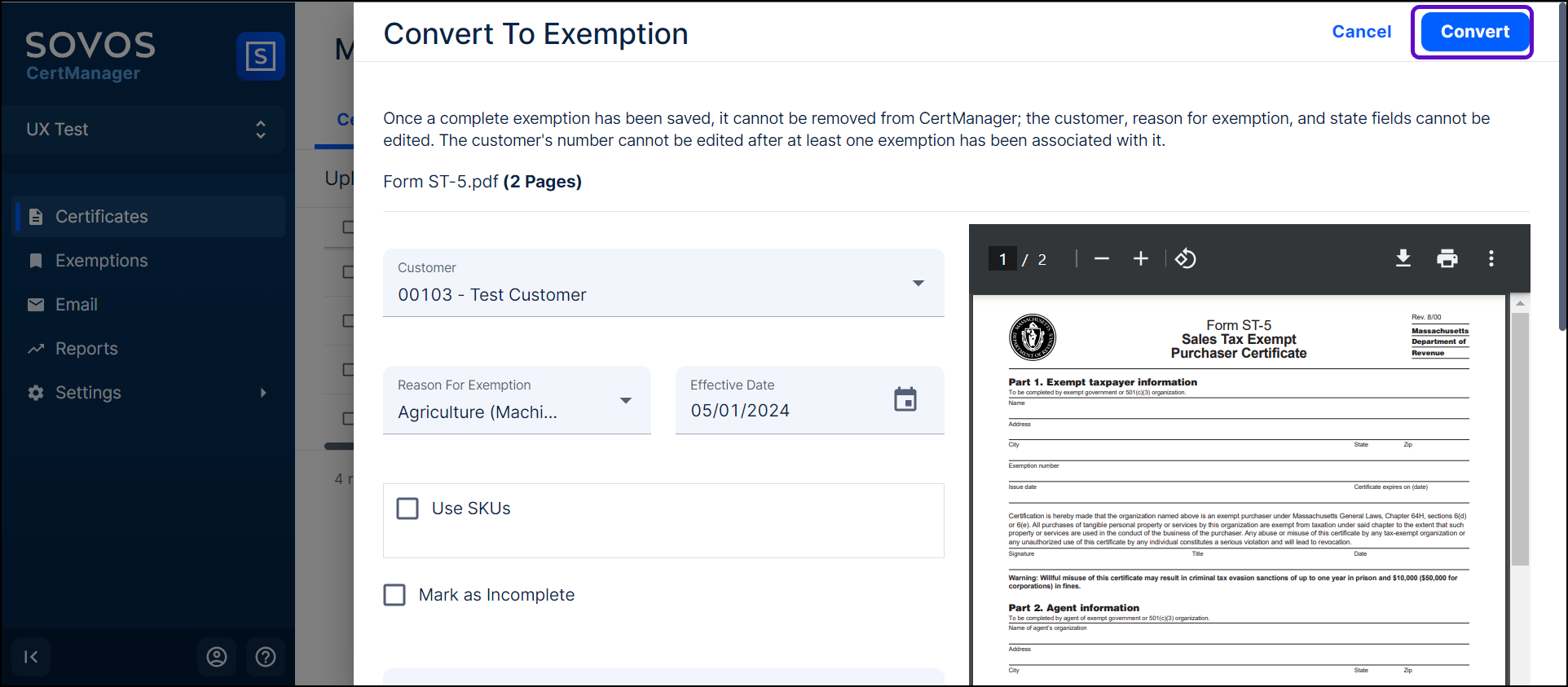Go to Exemptions in the sidebar
The image size is (1568, 687).
coord(101,261)
